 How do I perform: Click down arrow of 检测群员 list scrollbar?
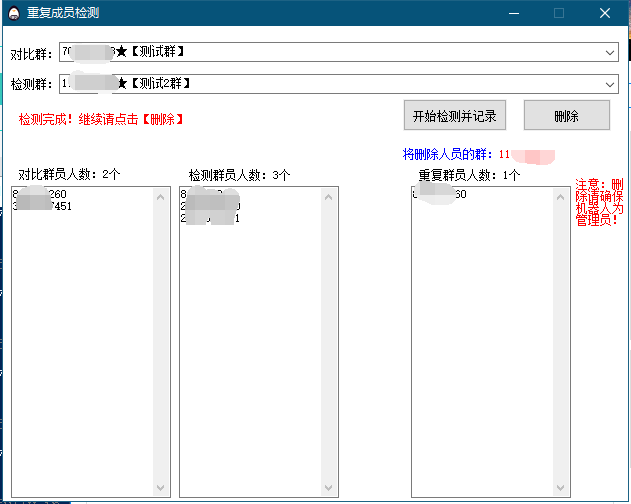(330, 487)
